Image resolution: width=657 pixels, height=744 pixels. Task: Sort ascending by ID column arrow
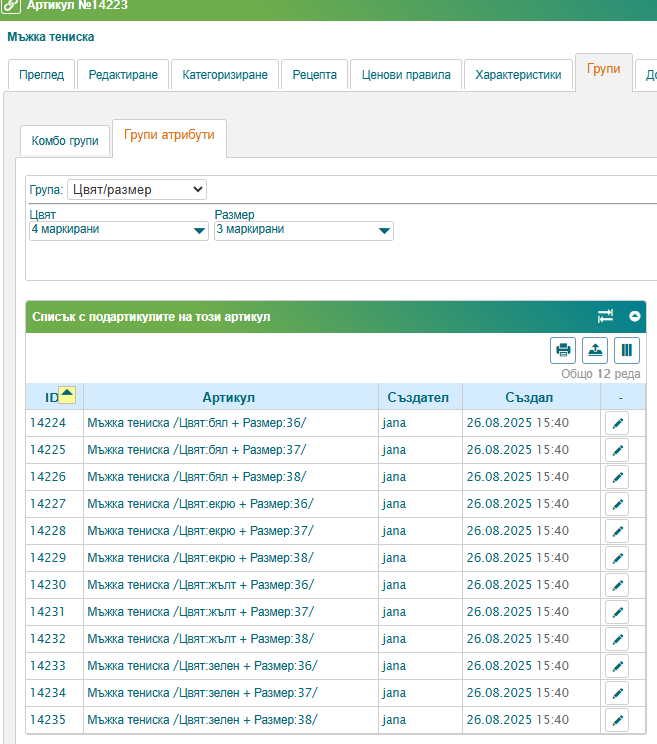pos(67,394)
